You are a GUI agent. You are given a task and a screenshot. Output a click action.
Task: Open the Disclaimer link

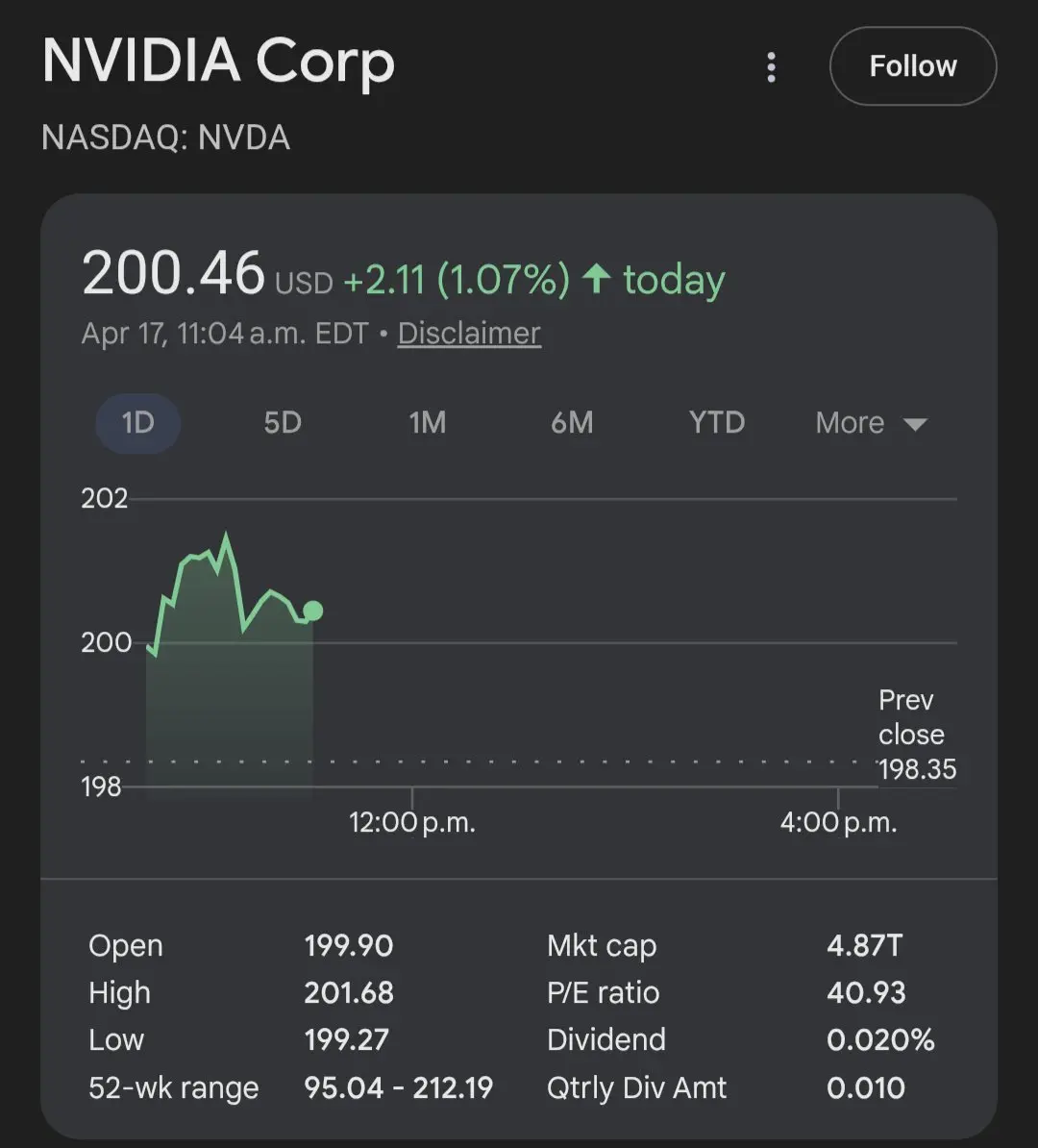click(x=469, y=333)
